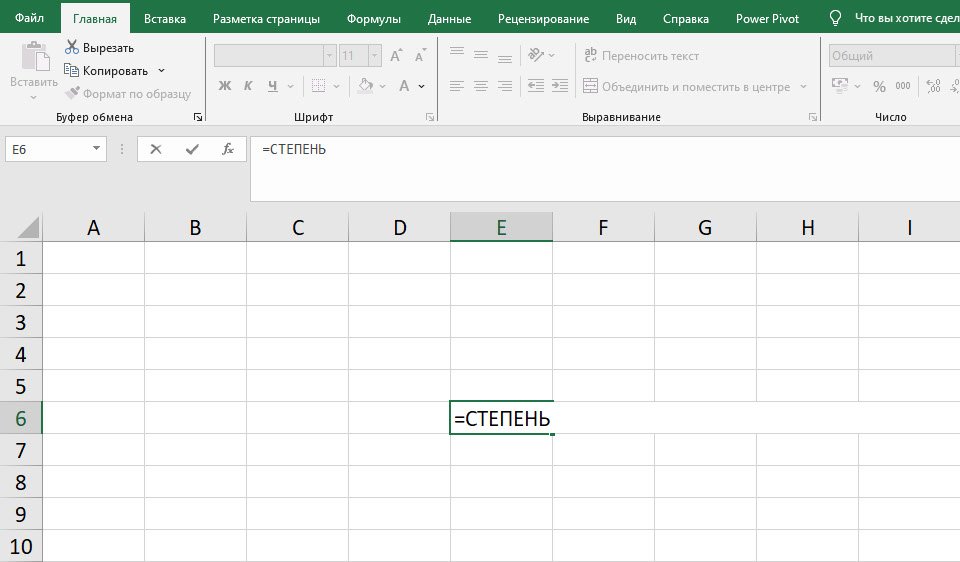
Task: Expand the underline style dropdown arrow
Action: pyautogui.click(x=290, y=86)
